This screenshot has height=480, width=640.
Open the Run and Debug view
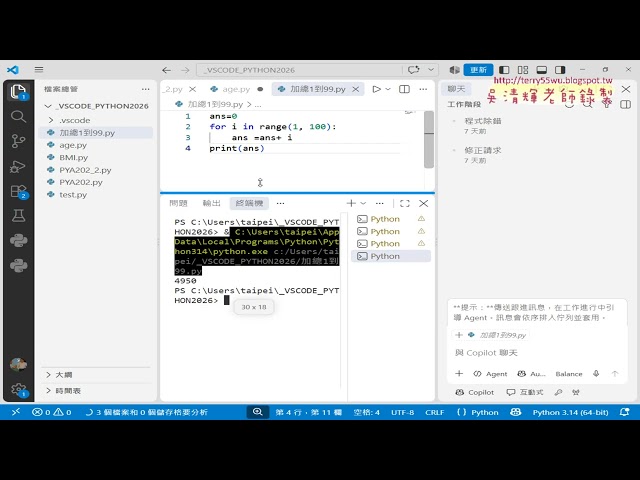(x=18, y=167)
